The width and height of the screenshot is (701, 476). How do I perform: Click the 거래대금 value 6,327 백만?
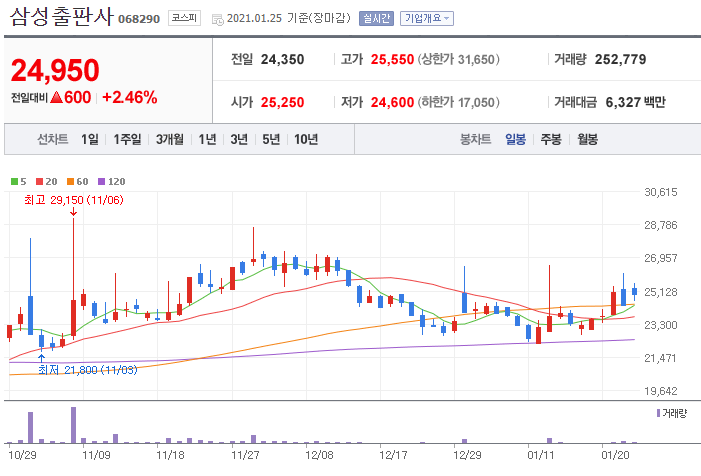[635, 102]
